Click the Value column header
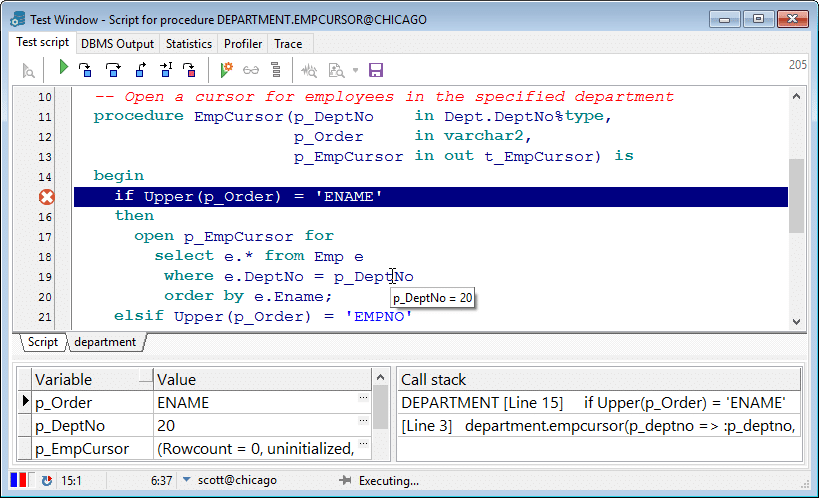Screen dimensions: 819x498 coord(263,379)
